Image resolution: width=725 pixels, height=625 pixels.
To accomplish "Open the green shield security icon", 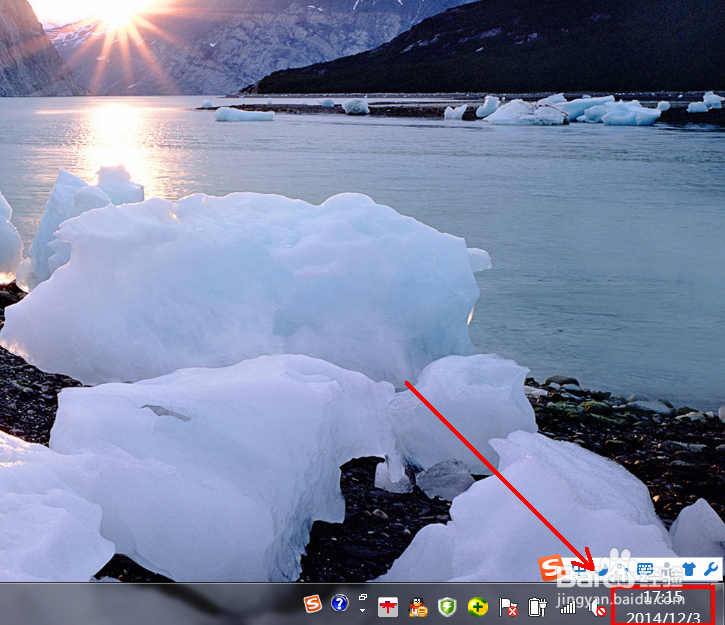I will [447, 607].
